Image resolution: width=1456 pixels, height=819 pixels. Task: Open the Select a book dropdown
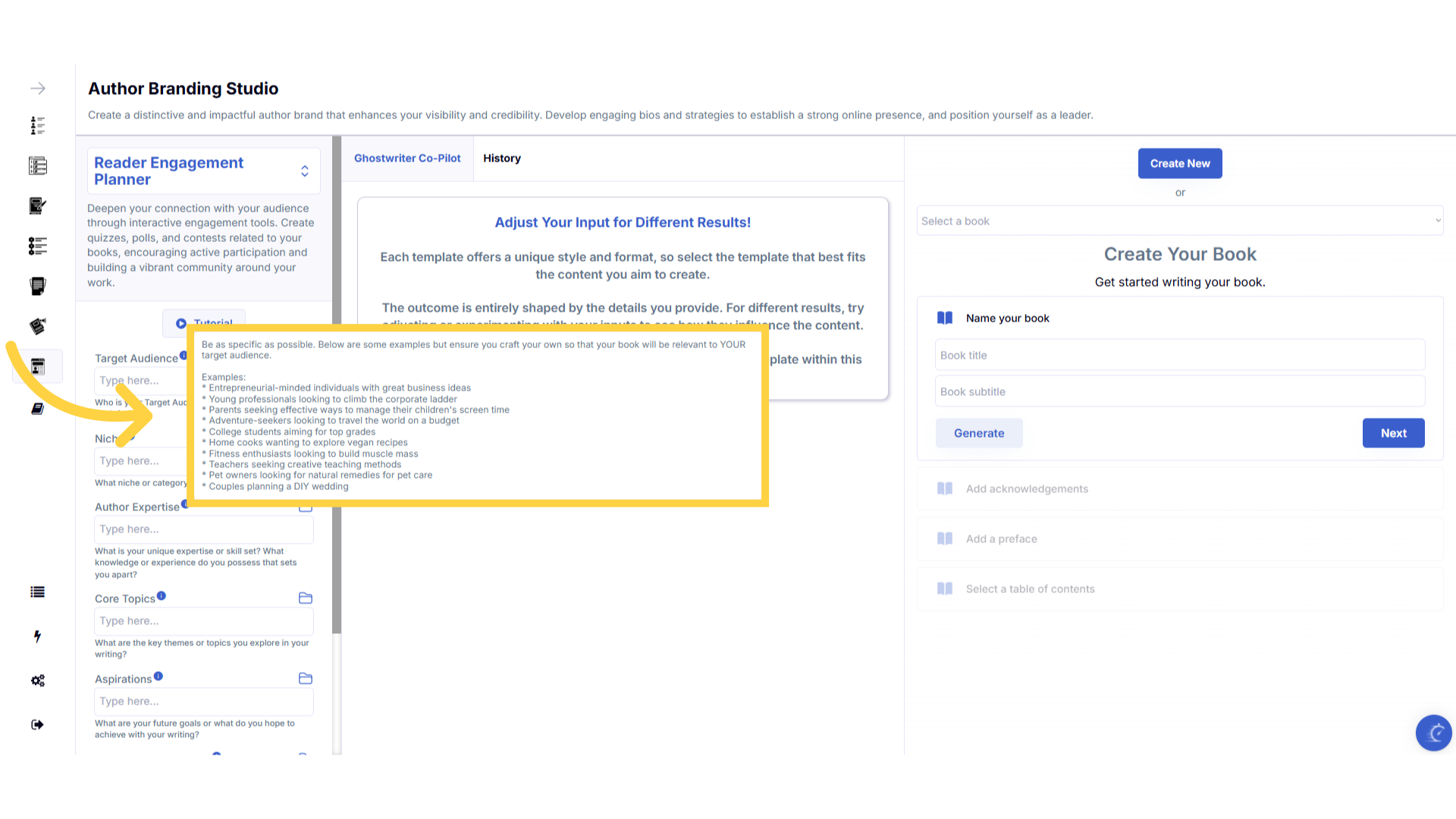tap(1179, 221)
